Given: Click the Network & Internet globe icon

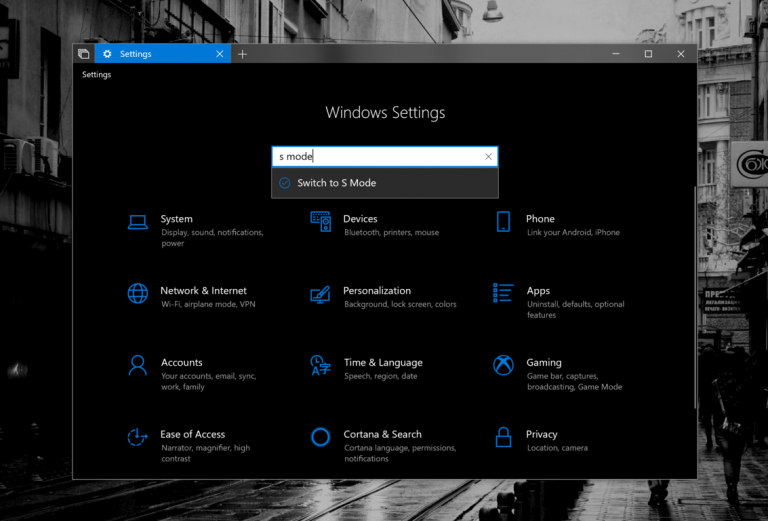Looking at the screenshot, I should click(x=138, y=293).
